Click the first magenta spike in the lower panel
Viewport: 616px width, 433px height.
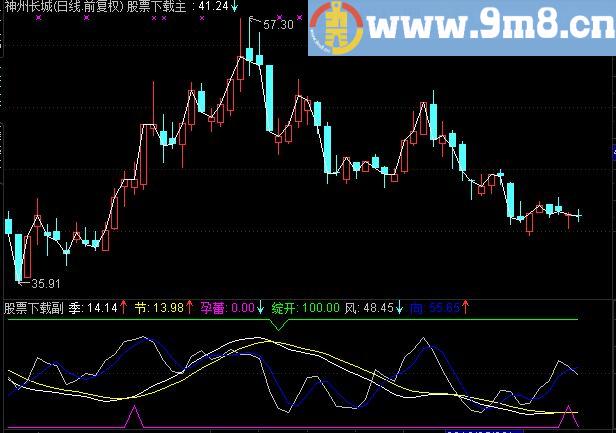tap(134, 416)
